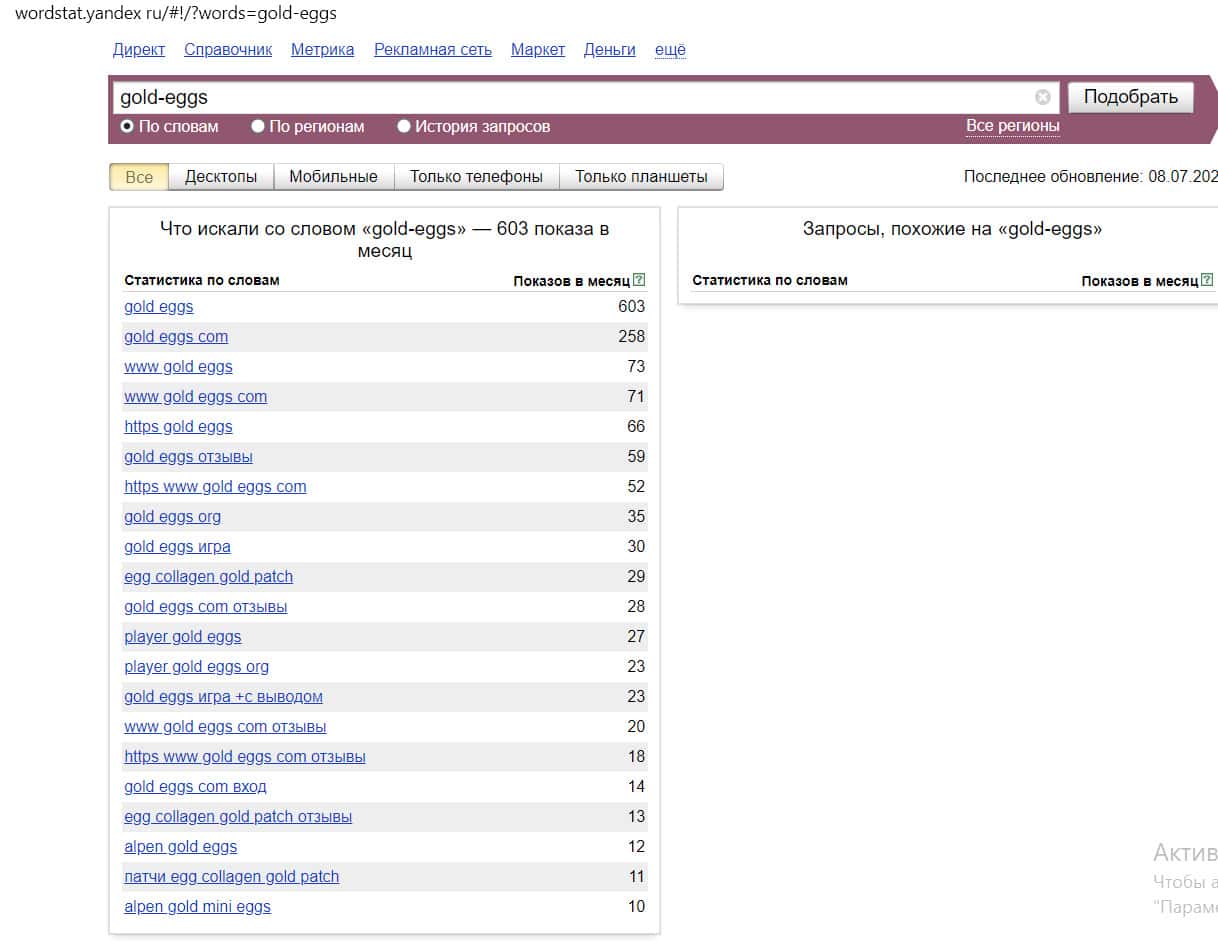Select the 'Только телефоны' tab
The image size is (1218, 941).
(x=476, y=177)
